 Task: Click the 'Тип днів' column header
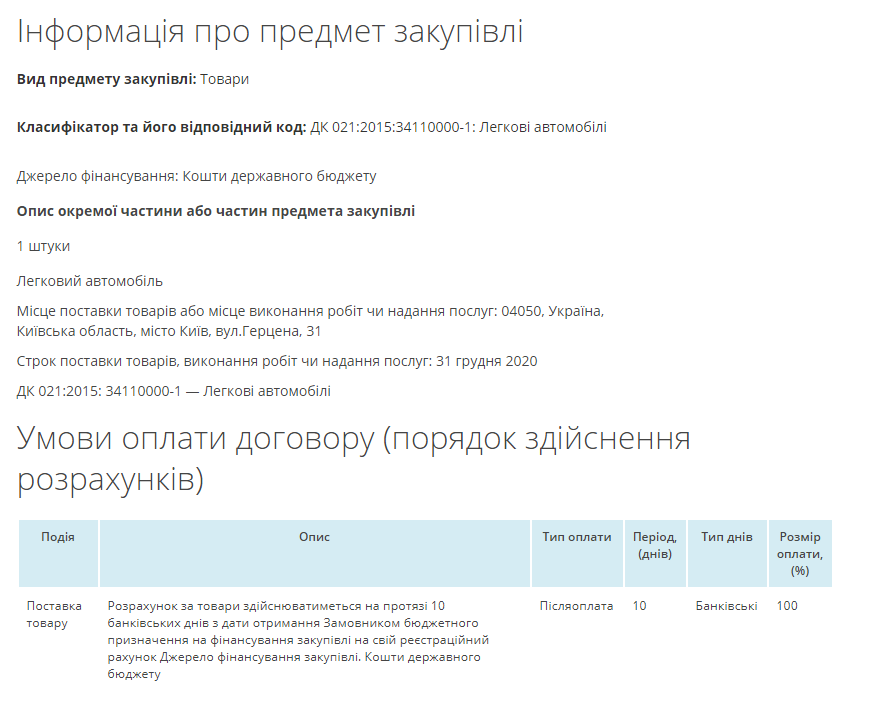click(x=726, y=537)
